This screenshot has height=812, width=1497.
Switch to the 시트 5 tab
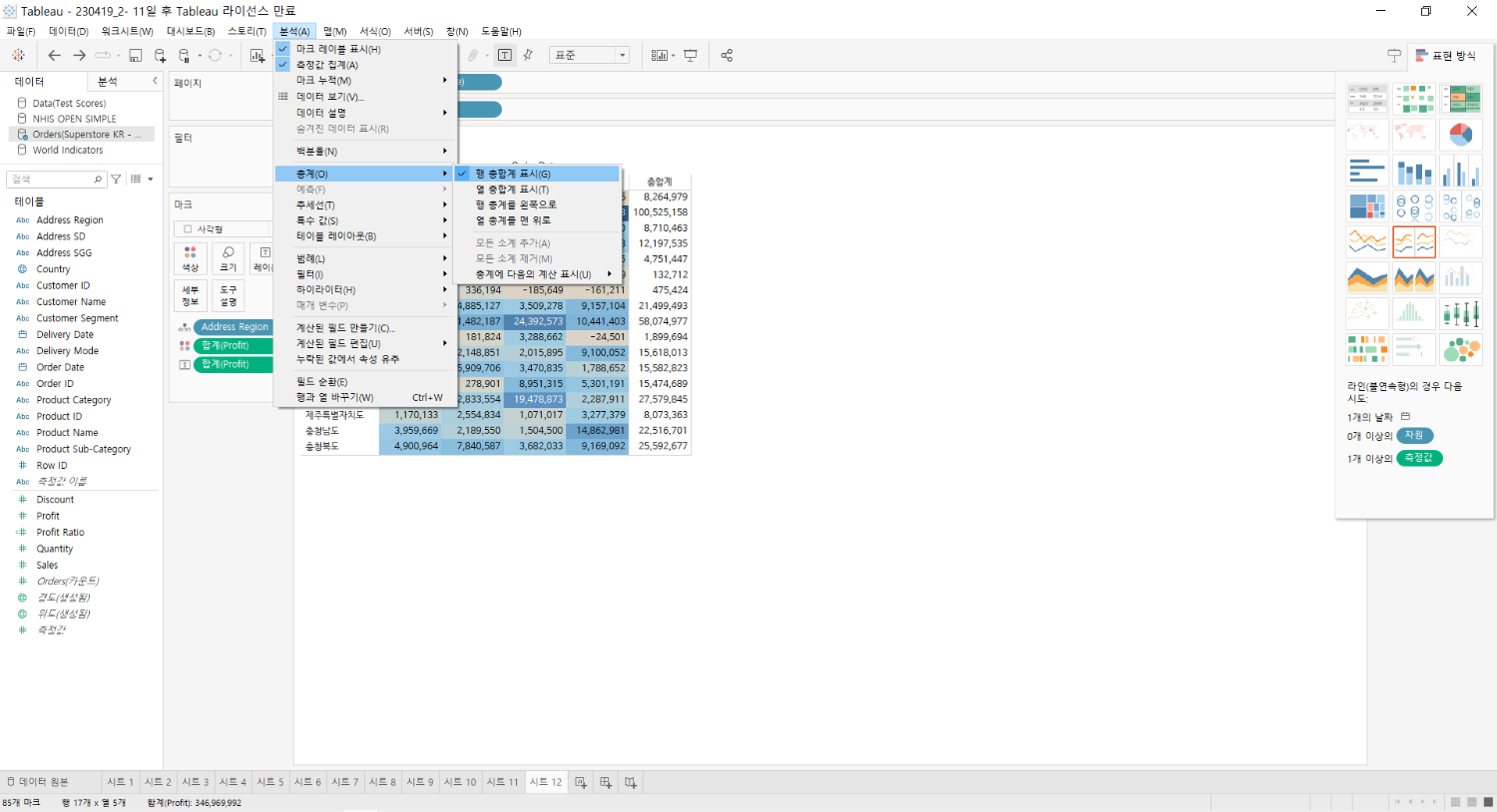[x=269, y=782]
